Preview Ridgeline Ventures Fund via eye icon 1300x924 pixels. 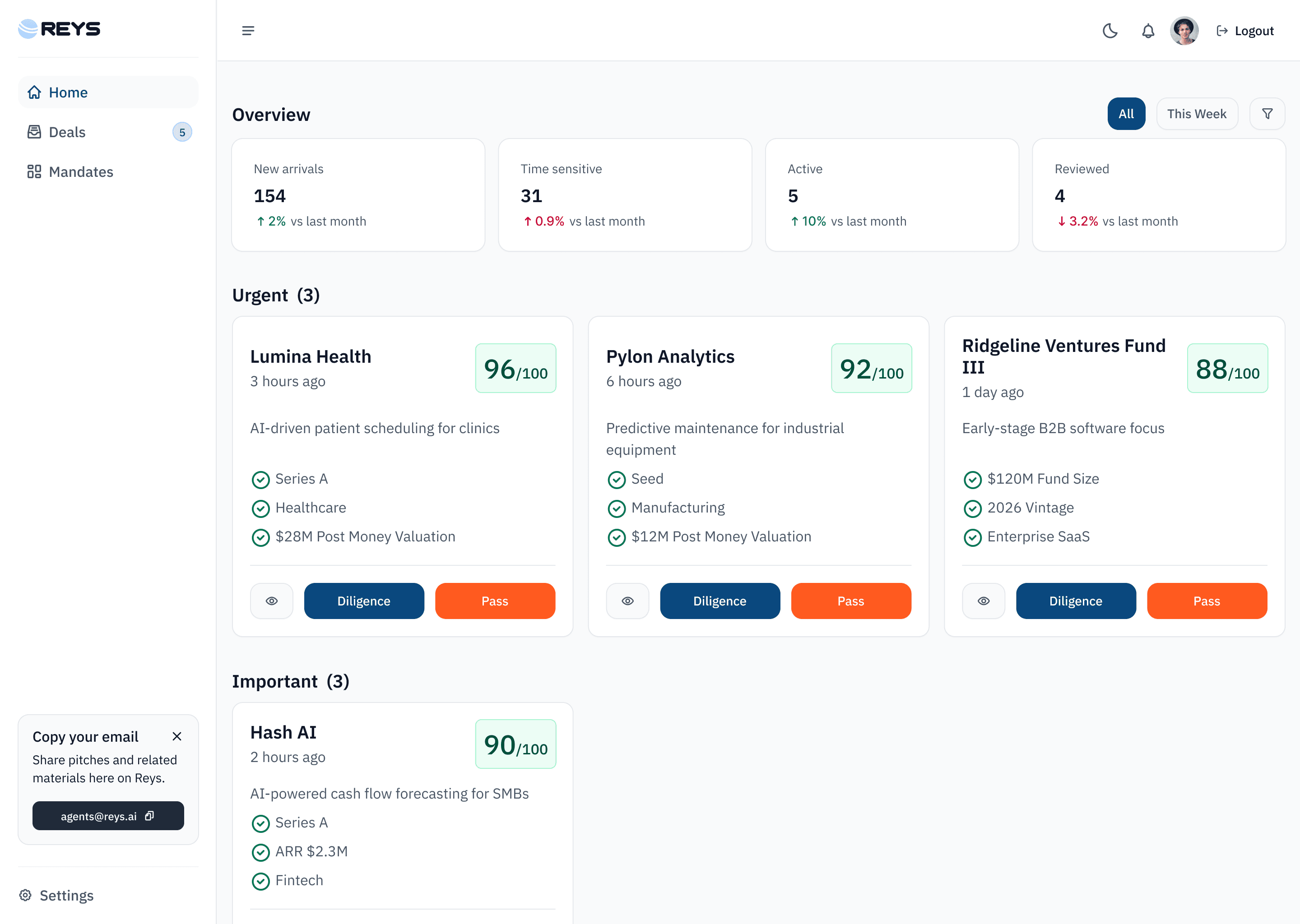(x=983, y=601)
